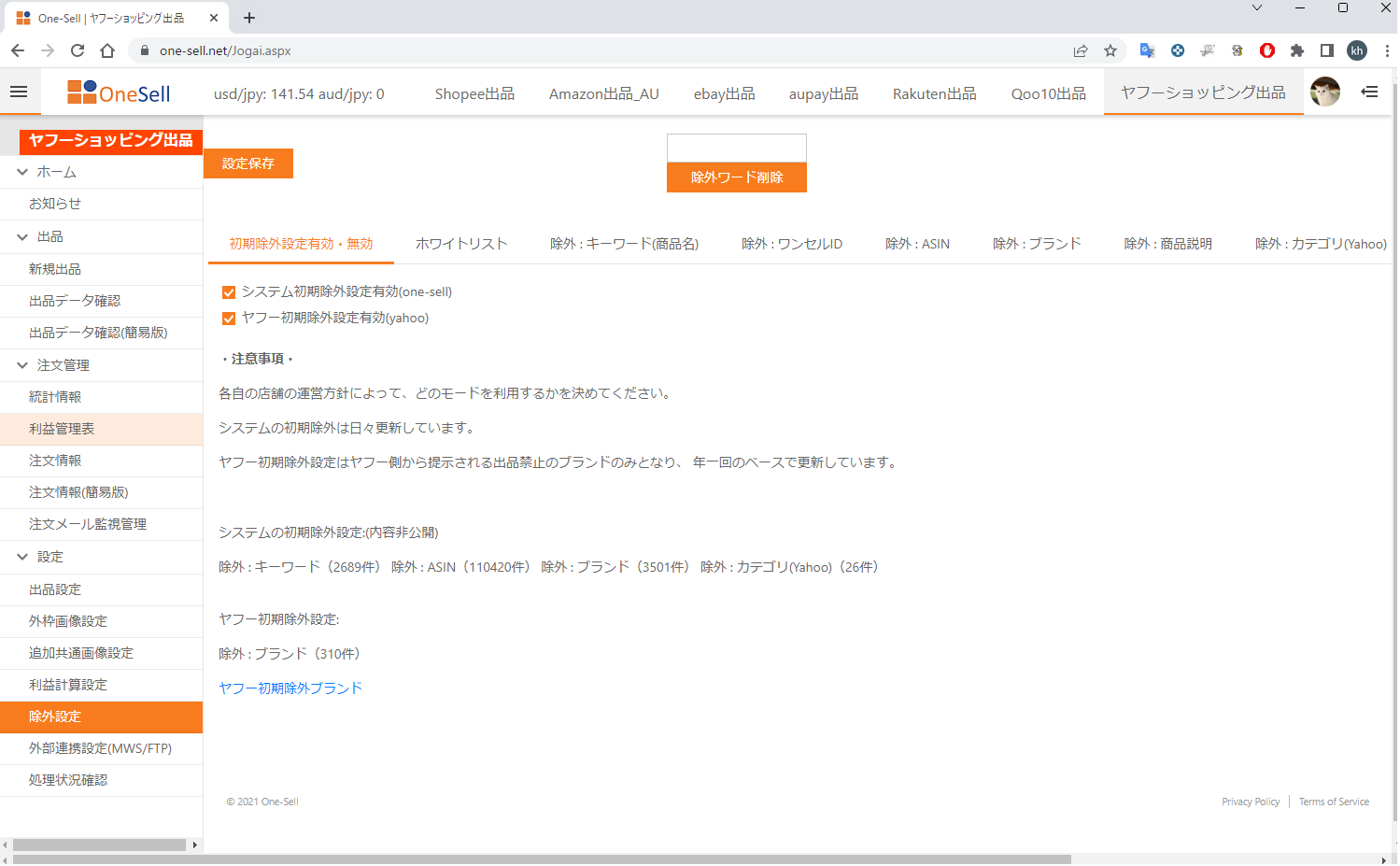Screen dimensions: 1400x866
Task: Click the Google Translate extension icon
Action: pyautogui.click(x=1147, y=50)
